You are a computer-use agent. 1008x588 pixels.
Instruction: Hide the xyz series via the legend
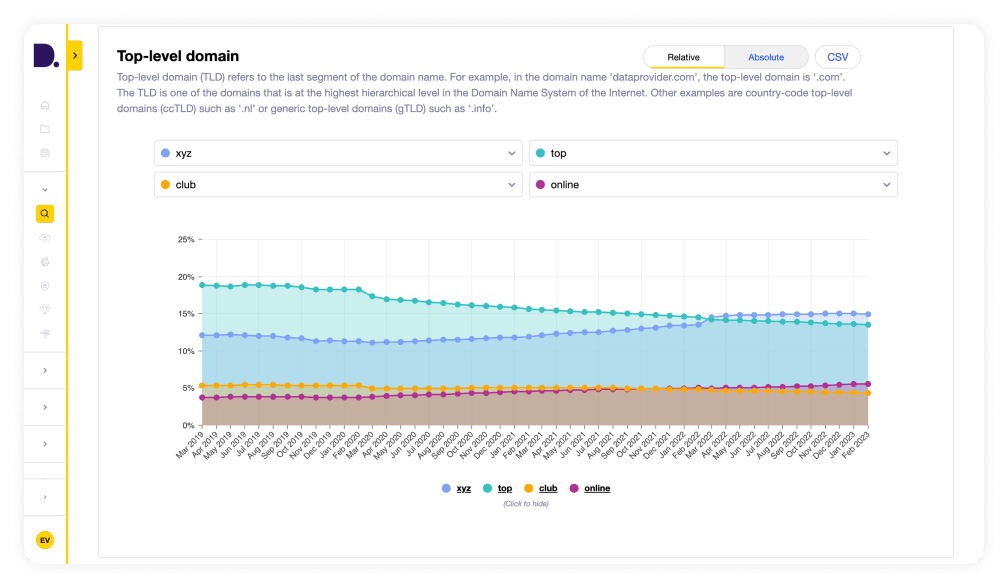click(463, 488)
